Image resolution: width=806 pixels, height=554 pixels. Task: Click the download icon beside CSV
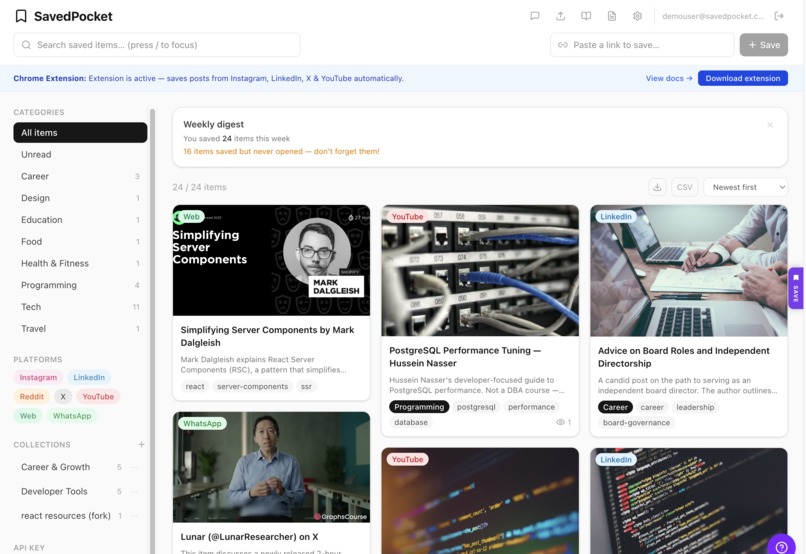pyautogui.click(x=657, y=187)
